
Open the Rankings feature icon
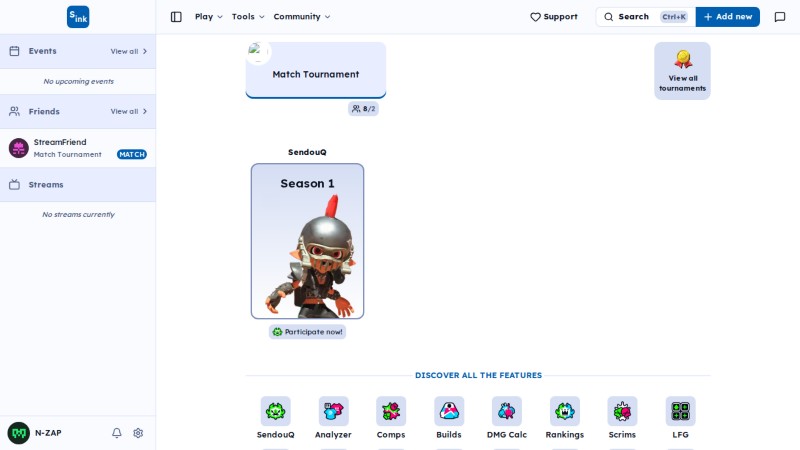(x=565, y=411)
